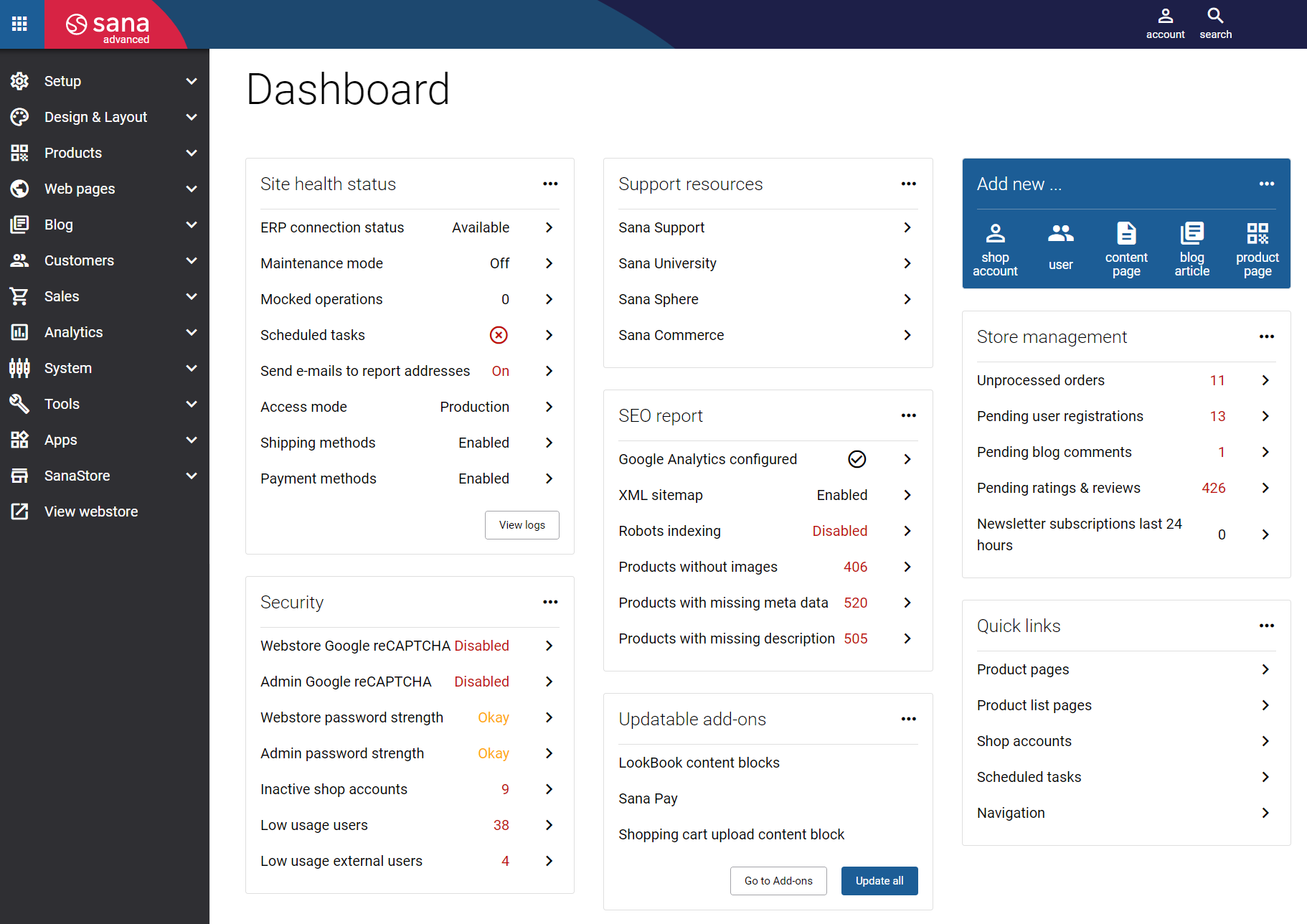1307x924 pixels.
Task: Click the search magnifier icon
Action: point(1215,16)
